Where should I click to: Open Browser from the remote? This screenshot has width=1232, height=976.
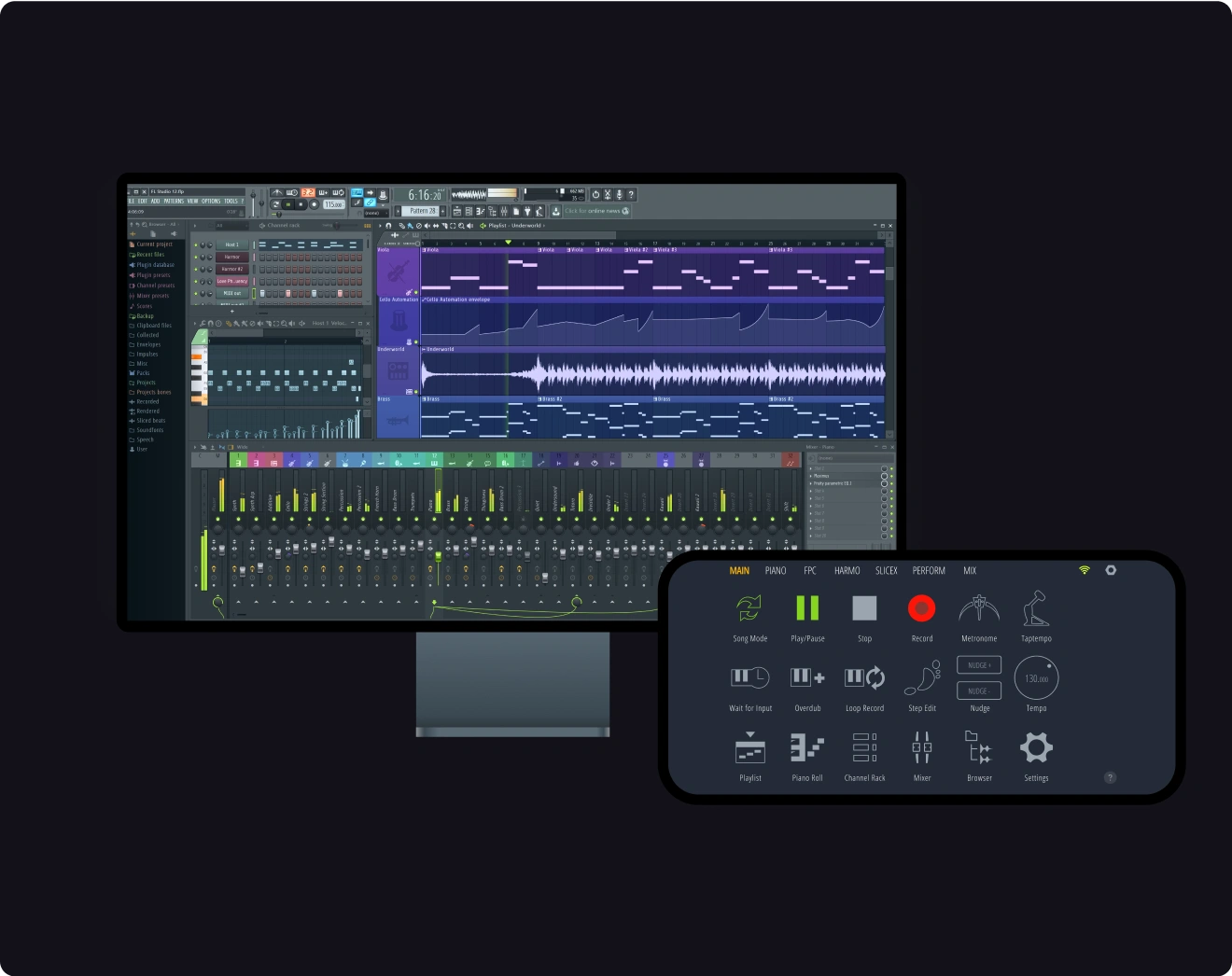click(979, 747)
